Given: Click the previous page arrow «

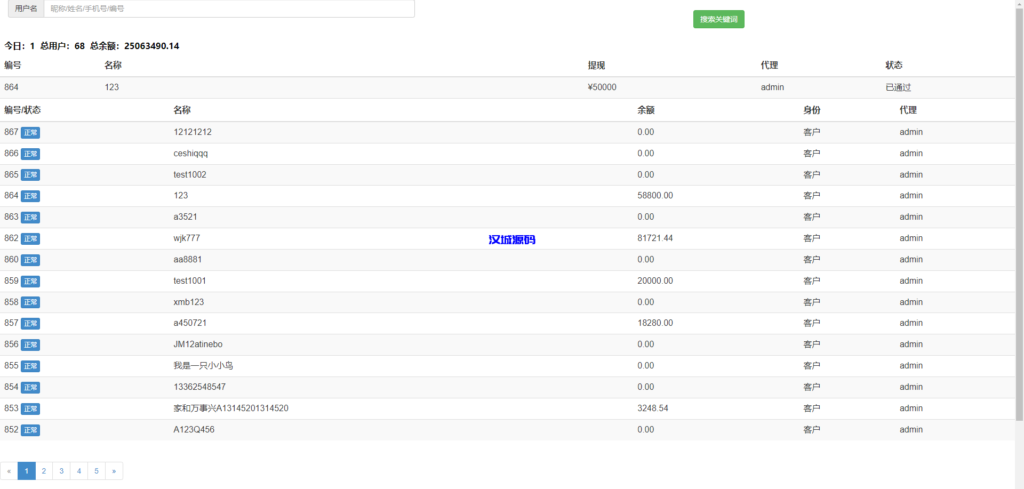Looking at the screenshot, I should click(9, 470).
